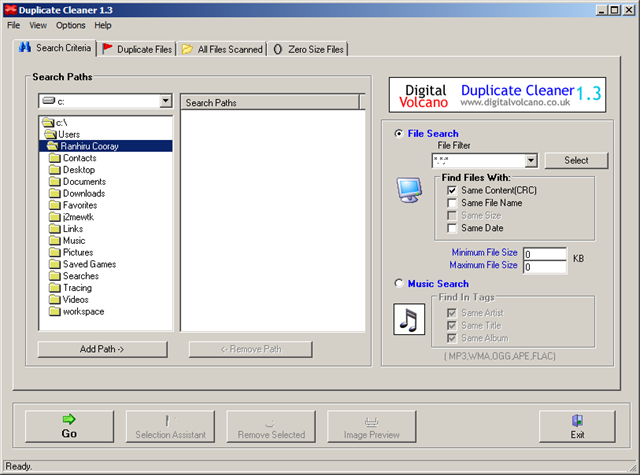Open the File menu

[13, 25]
